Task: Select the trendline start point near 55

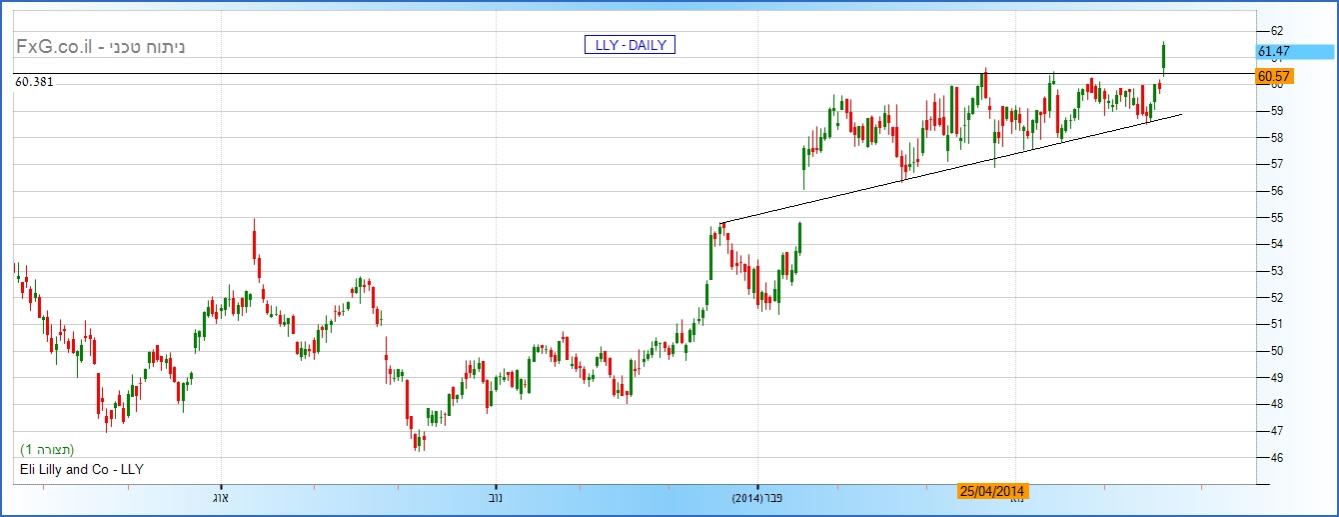Action: click(722, 222)
